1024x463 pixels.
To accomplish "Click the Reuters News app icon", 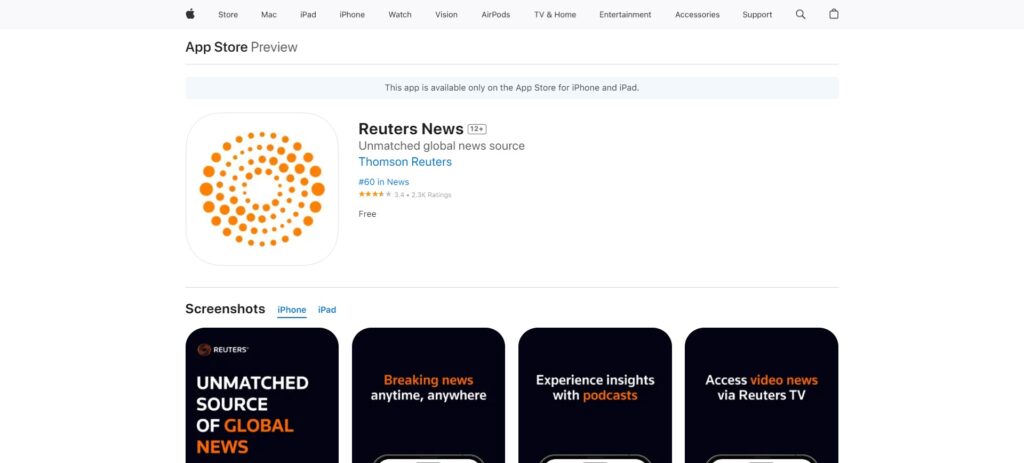I will (x=262, y=189).
